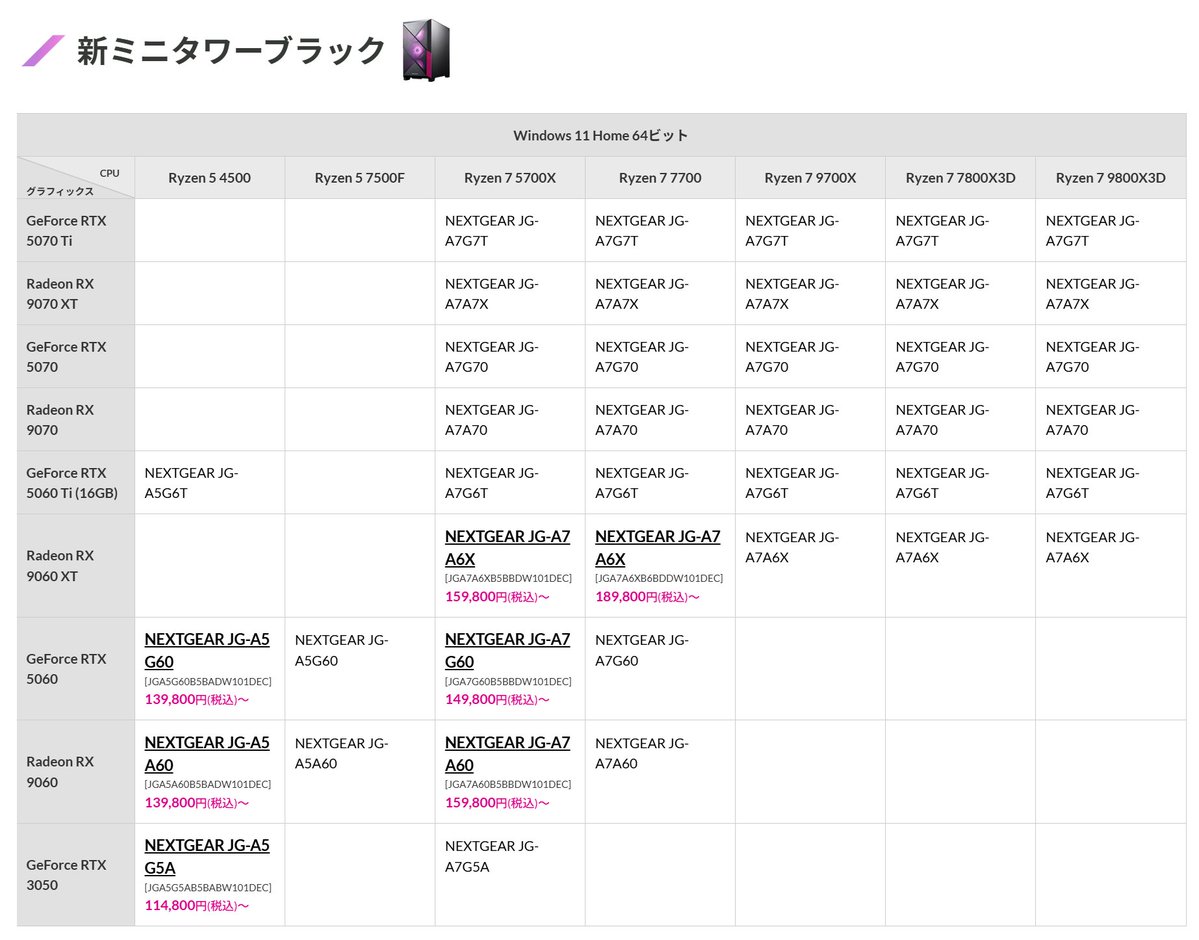Select the Ryzen 5 4500 column header

click(209, 177)
